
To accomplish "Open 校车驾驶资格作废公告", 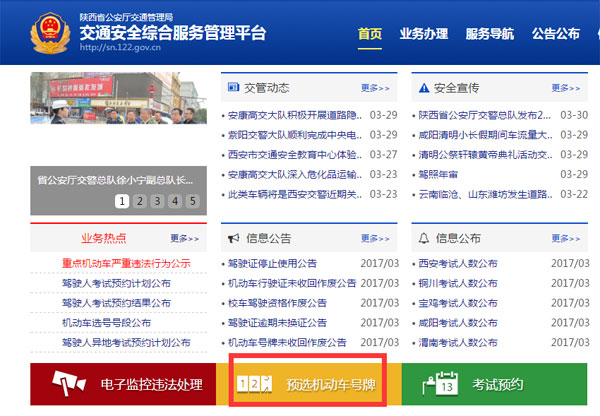I will [x=277, y=303].
